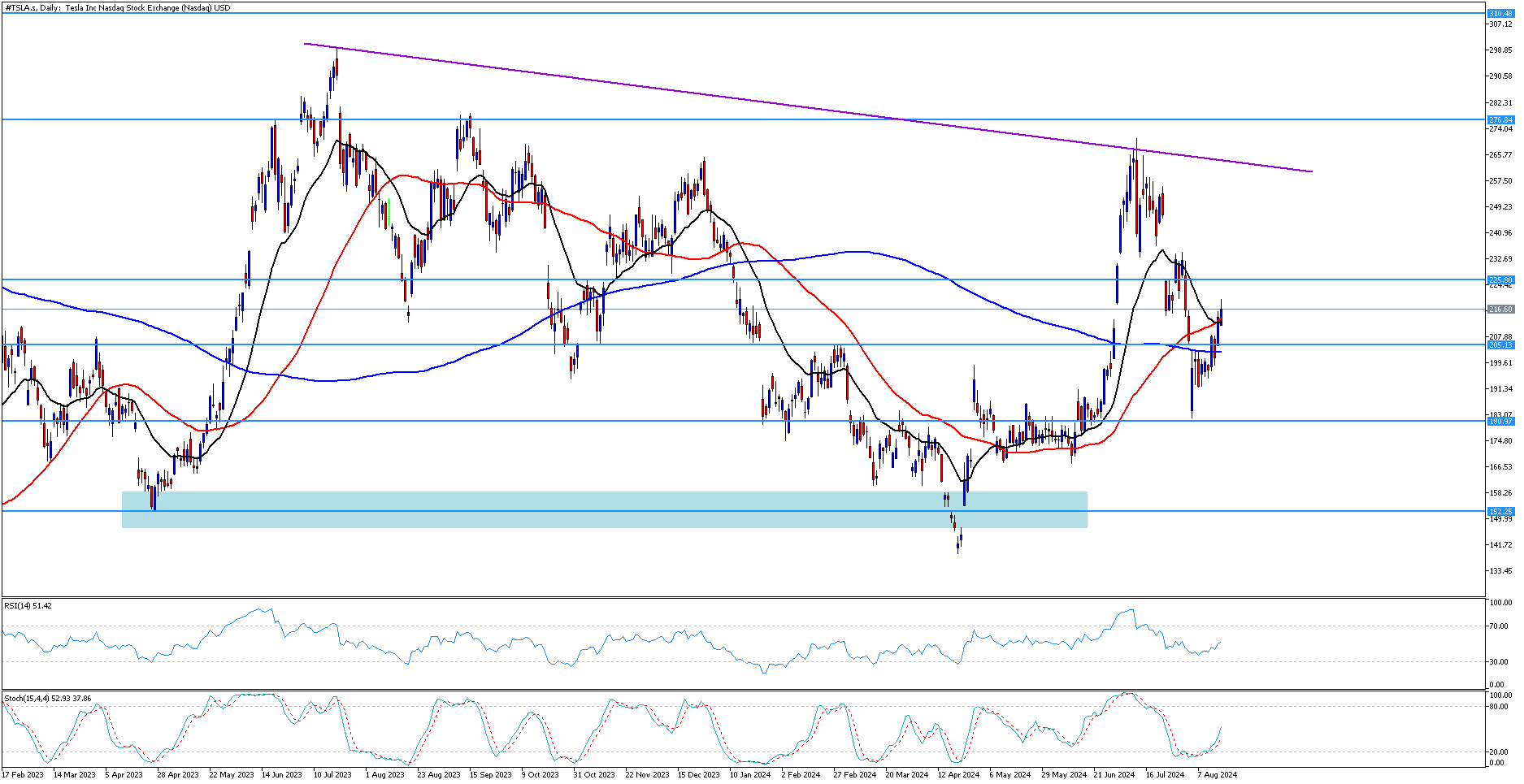Select the 152.25 level price tag
Screen dimensions: 1524x784
[1500, 512]
